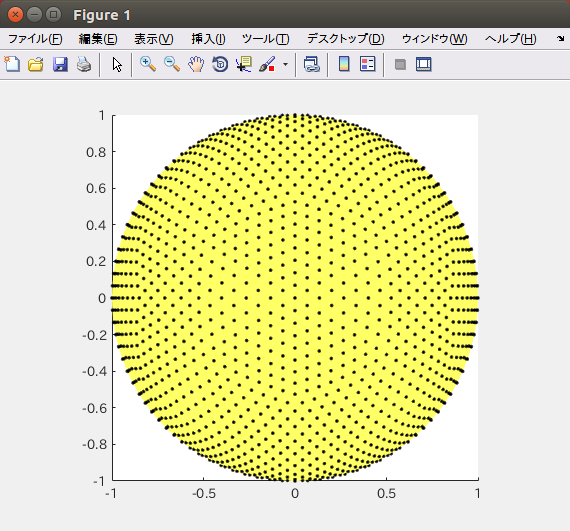Click the Hide Plot Tools icon
570x531 pixels.
(400, 65)
